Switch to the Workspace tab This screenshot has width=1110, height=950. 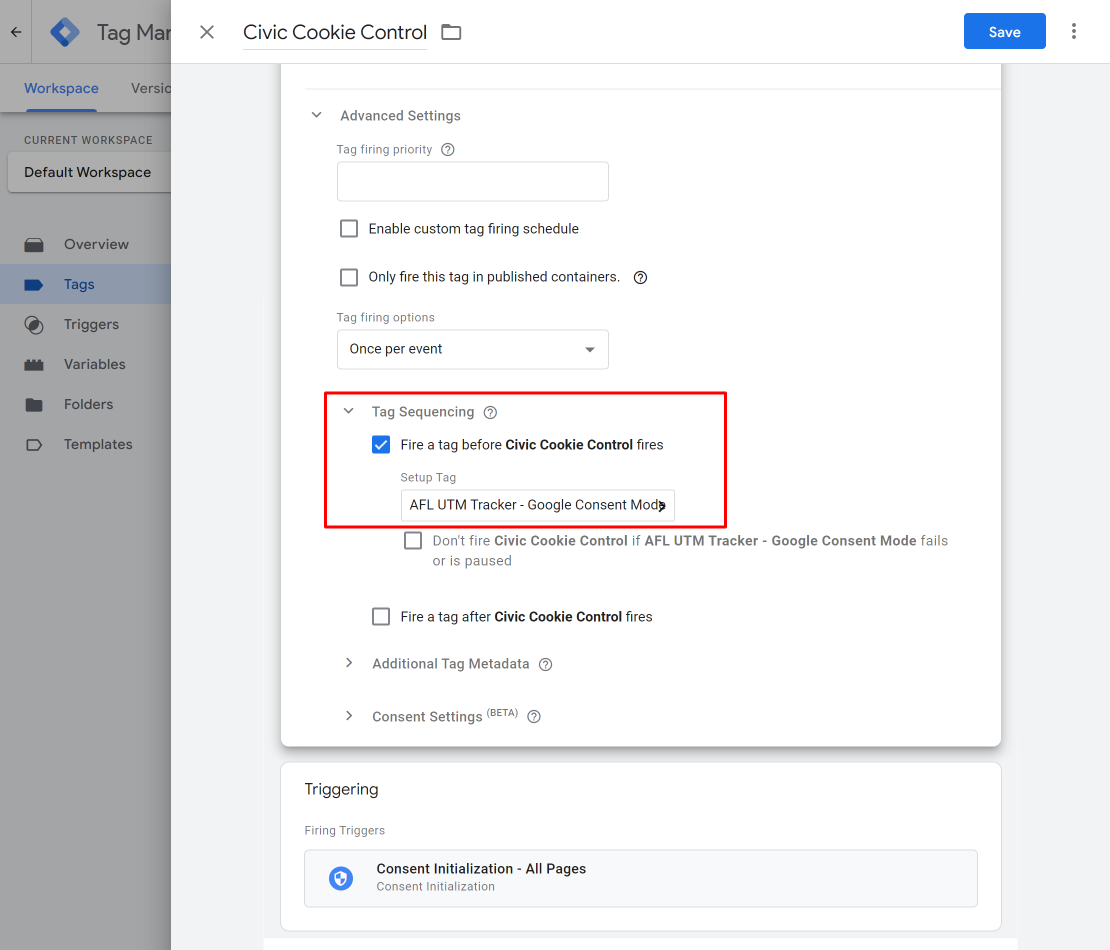tap(62, 88)
